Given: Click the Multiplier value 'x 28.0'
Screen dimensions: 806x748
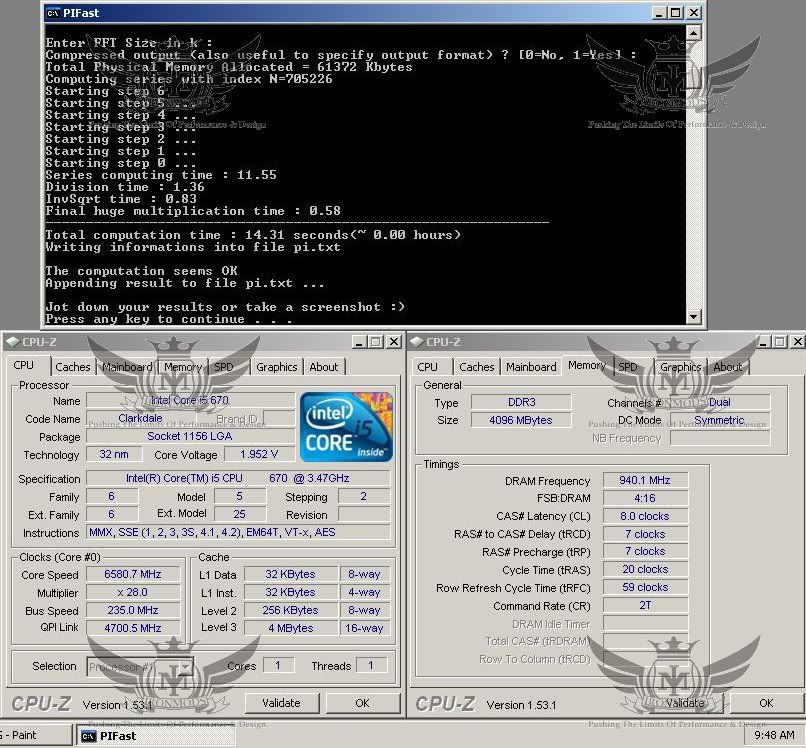Looking at the screenshot, I should pos(133,592).
